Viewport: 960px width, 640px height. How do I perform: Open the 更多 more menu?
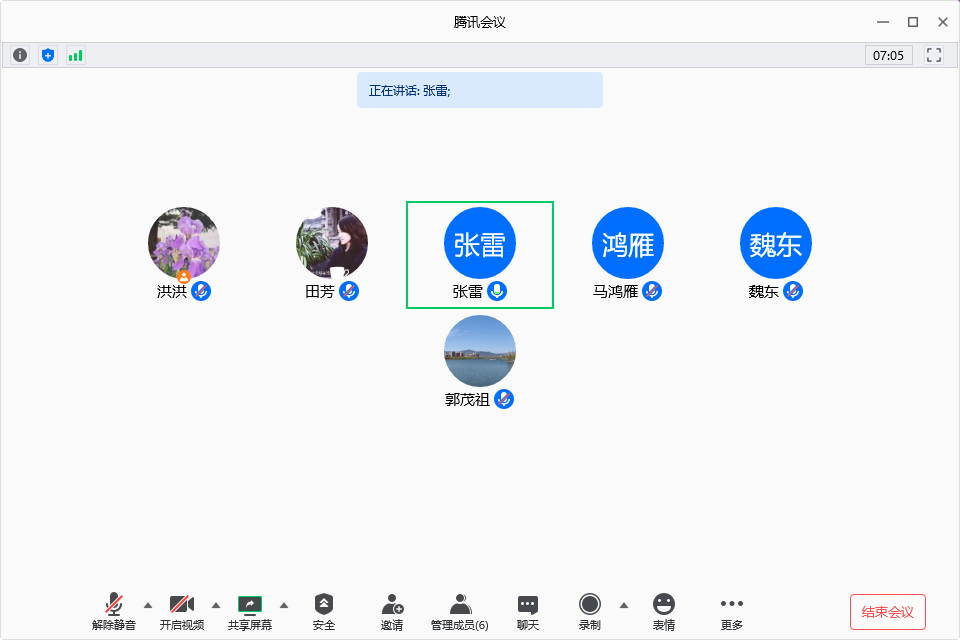coord(732,610)
